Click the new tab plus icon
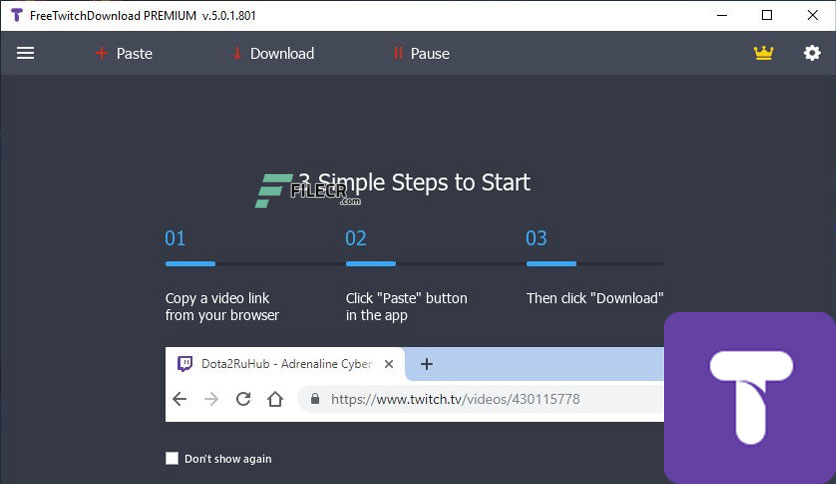 [427, 364]
